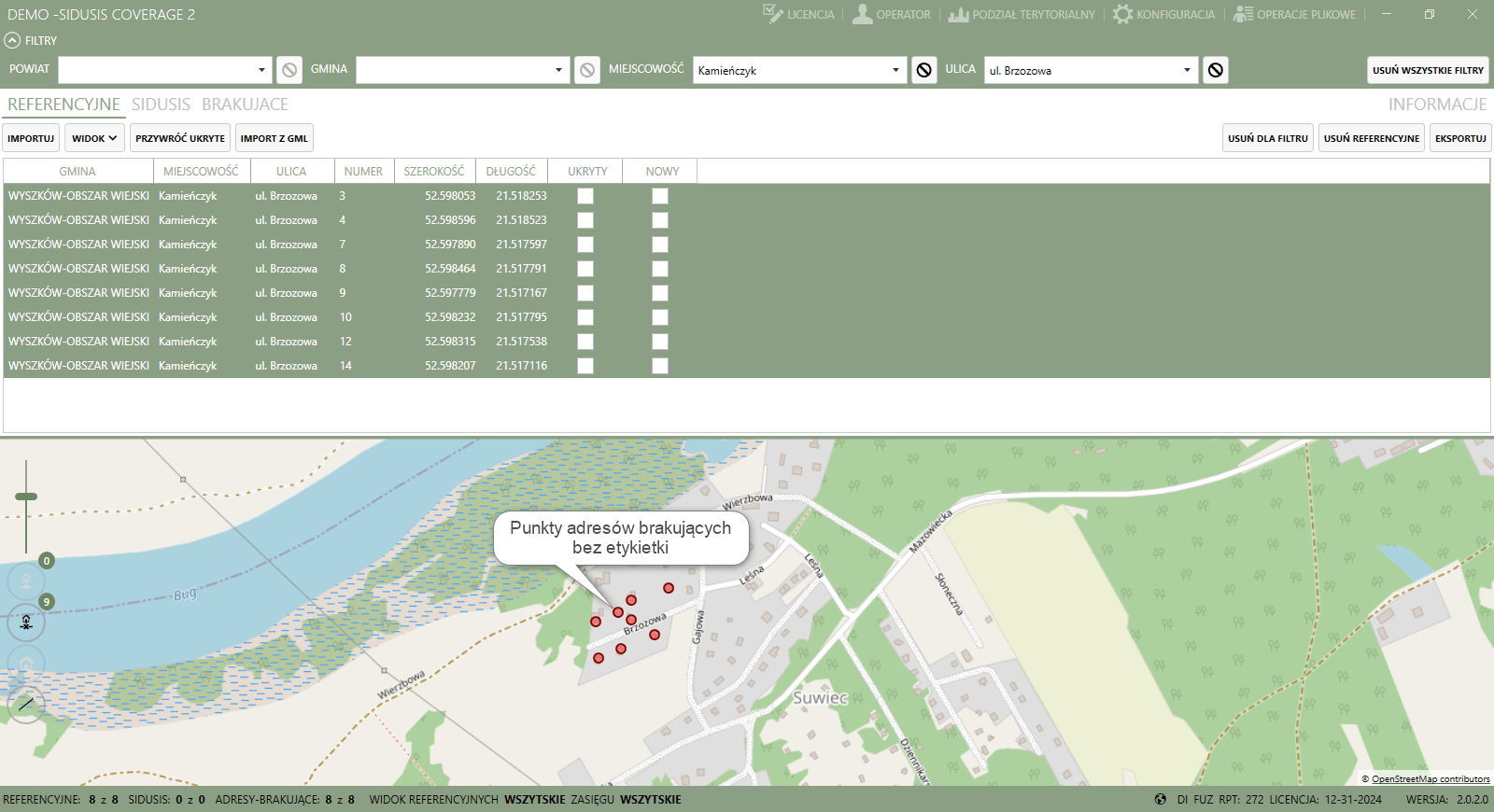Open the Widok dropdown button
The width and height of the screenshot is (1494, 812).
coord(94,138)
